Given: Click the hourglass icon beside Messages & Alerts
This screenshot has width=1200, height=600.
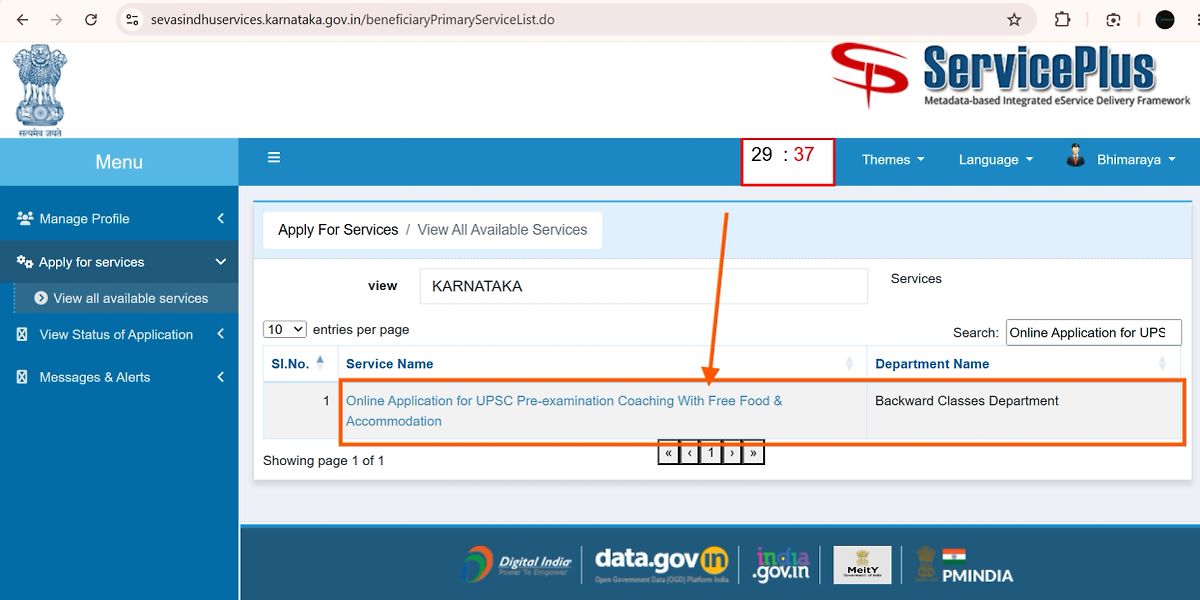Looking at the screenshot, I should [22, 377].
